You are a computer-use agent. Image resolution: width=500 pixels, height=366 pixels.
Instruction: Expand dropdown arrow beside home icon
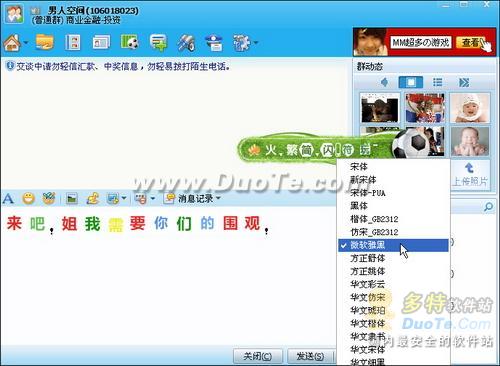click(26, 43)
